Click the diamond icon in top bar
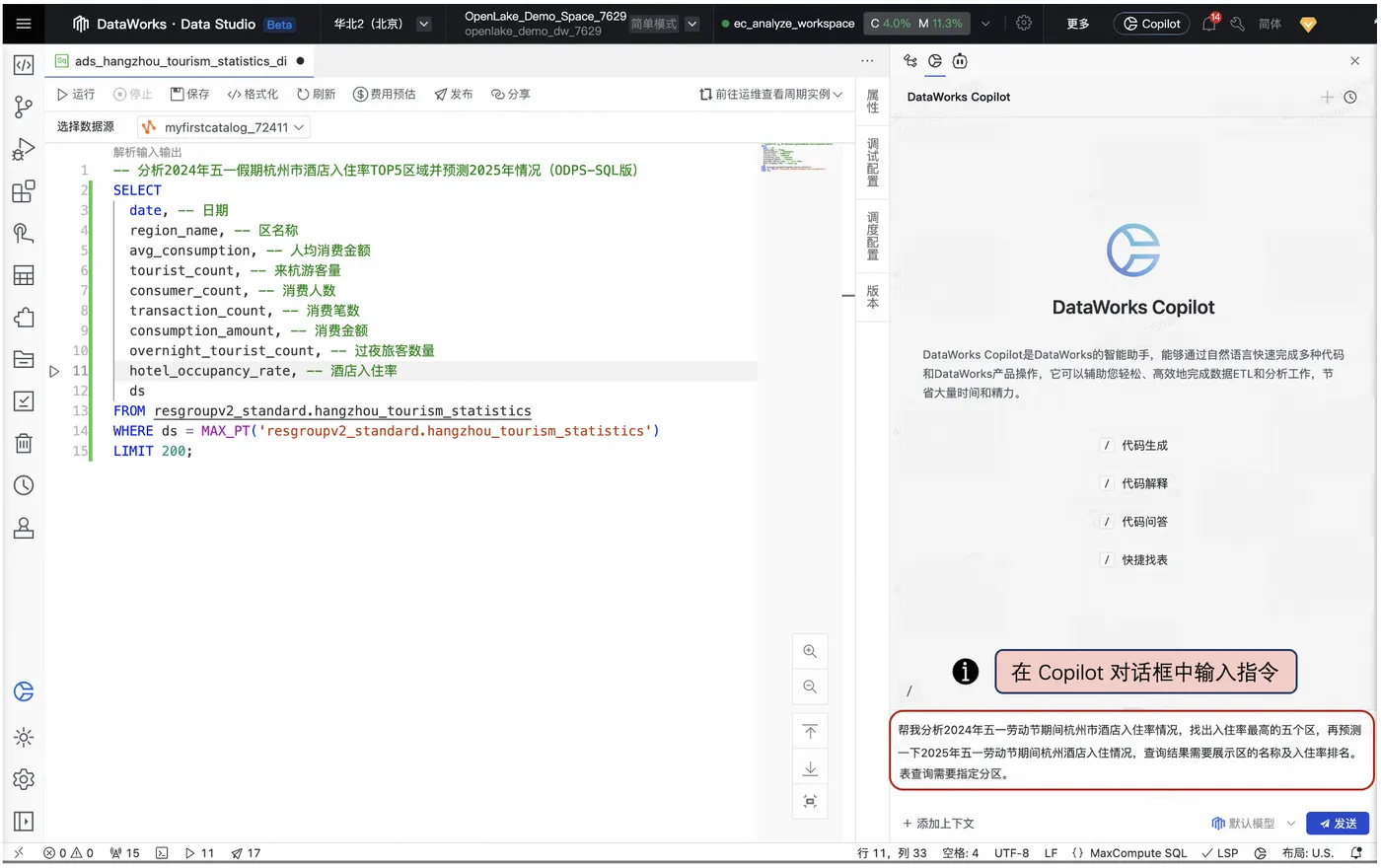Viewport: 1381px width, 868px height. pos(1308,24)
